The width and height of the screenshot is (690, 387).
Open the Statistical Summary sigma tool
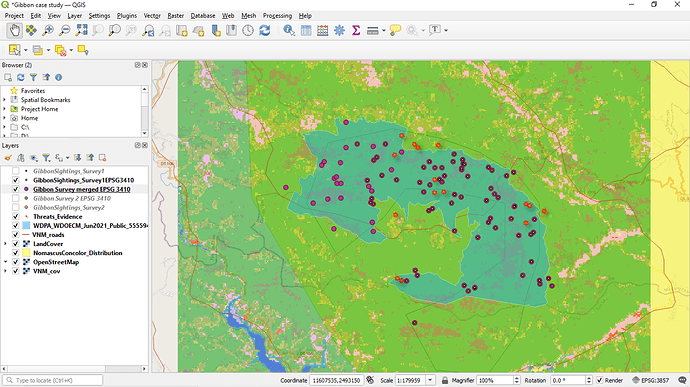[356, 30]
